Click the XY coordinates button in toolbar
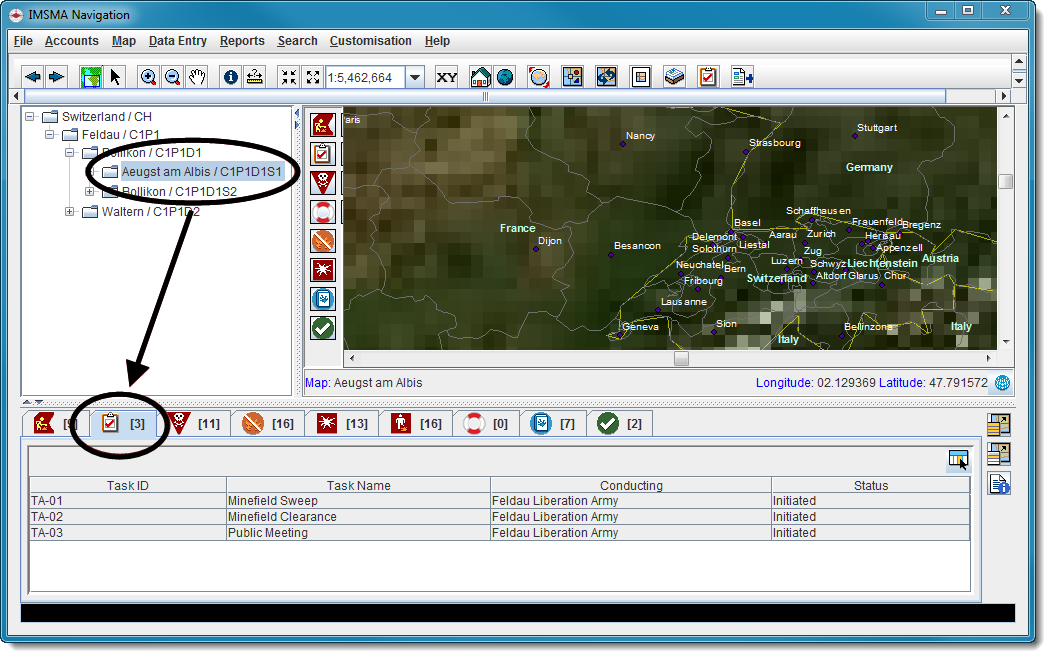 click(x=446, y=77)
